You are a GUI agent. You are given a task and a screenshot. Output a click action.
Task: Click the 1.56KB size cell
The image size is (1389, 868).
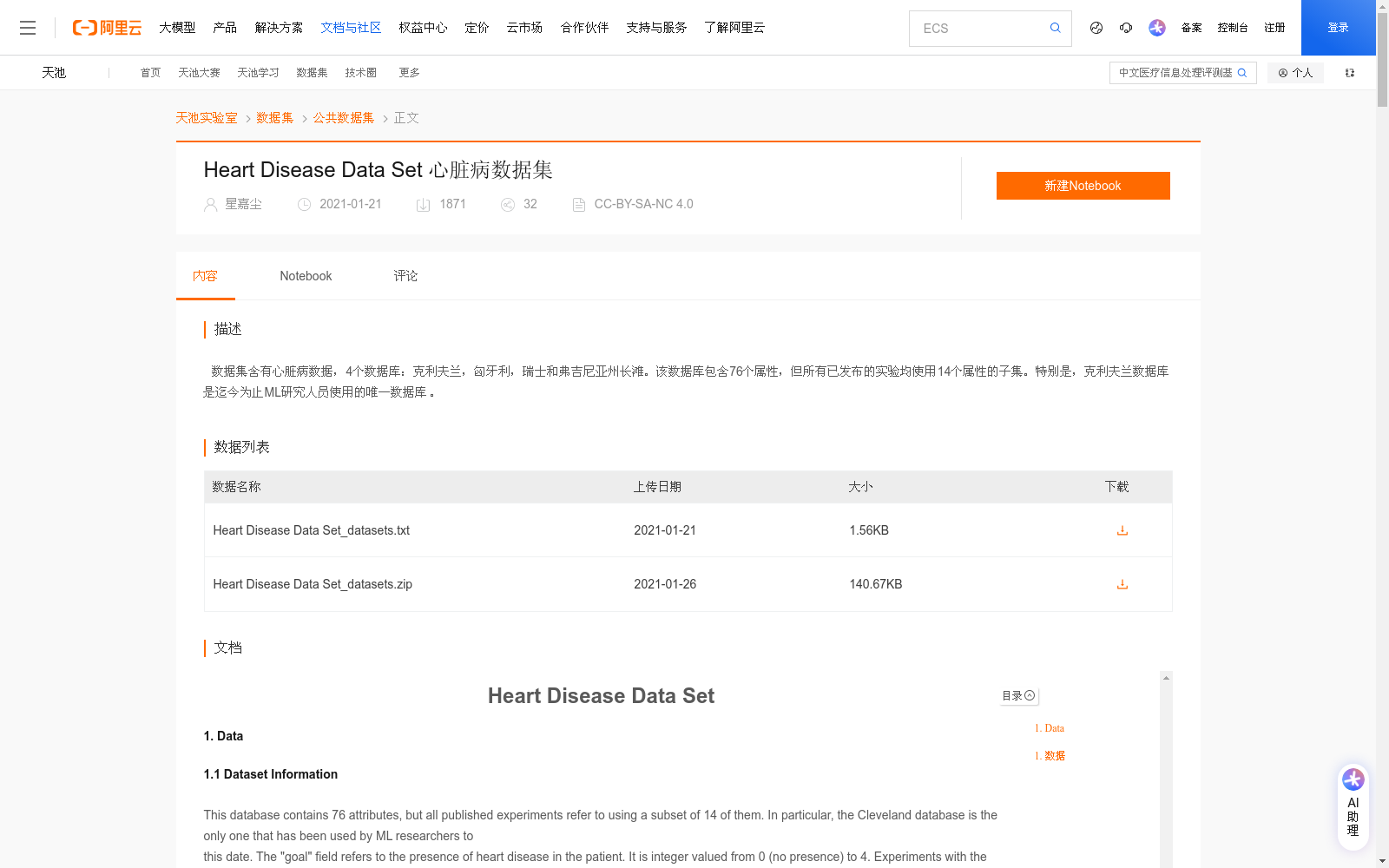869,530
